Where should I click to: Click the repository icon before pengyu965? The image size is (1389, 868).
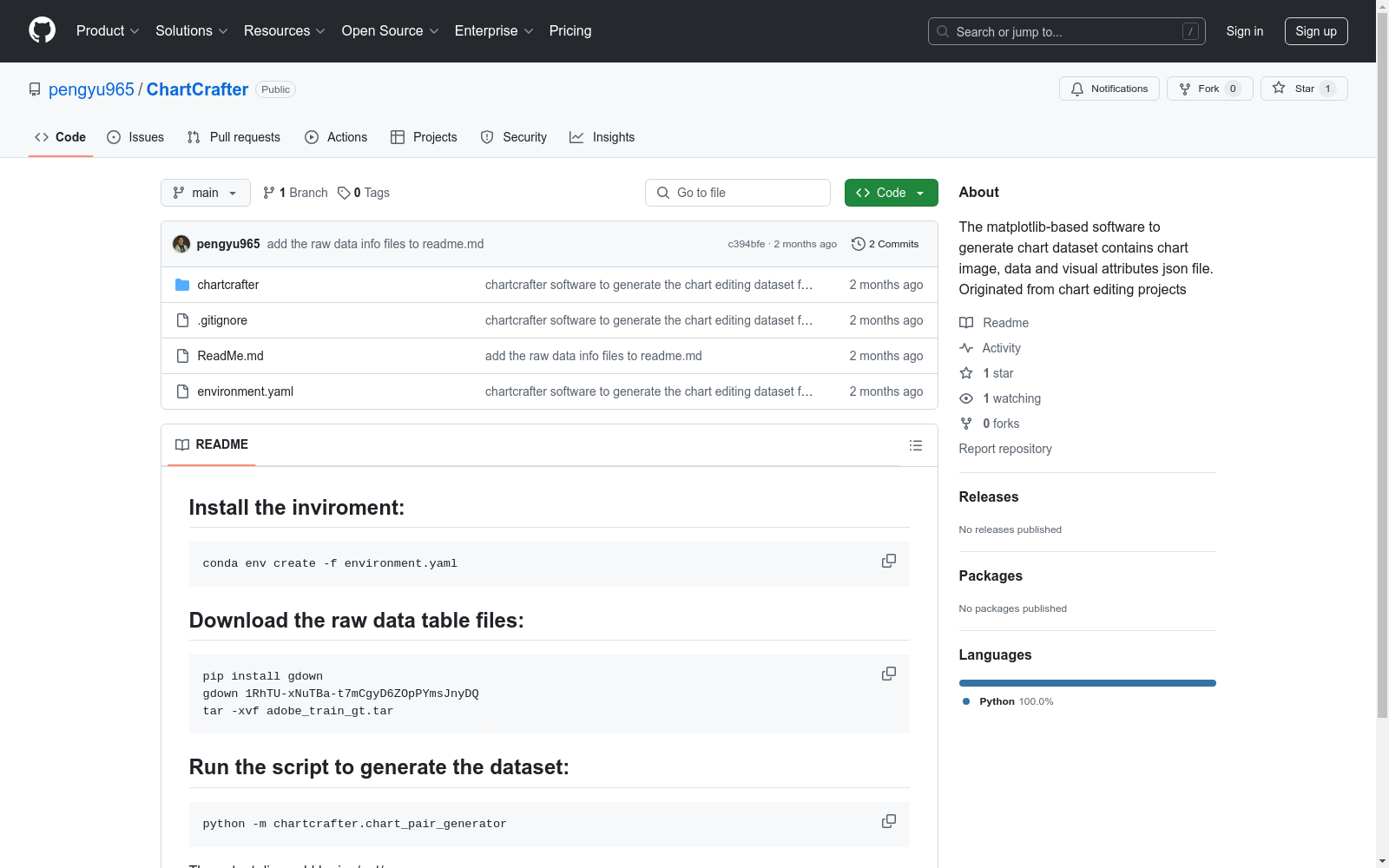click(35, 89)
